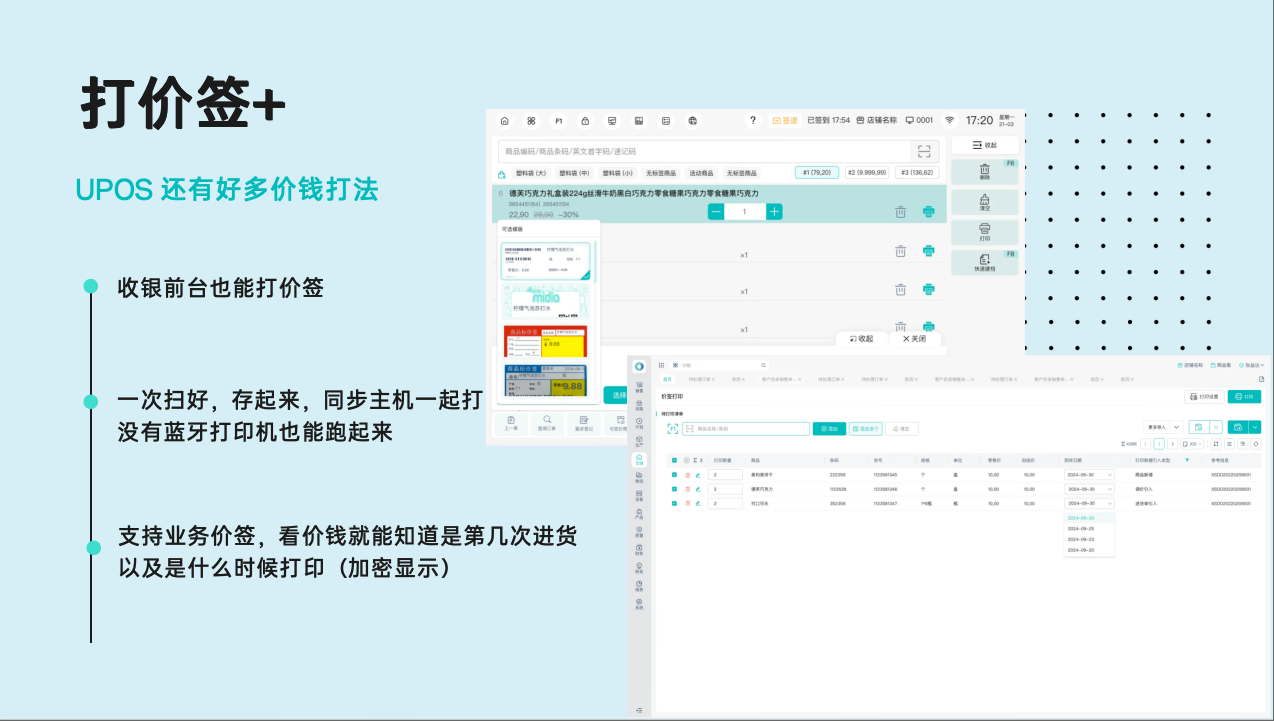Image resolution: width=1274 pixels, height=721 pixels.
Task: Click the 清空 button beside 添加多个
Action: (900, 429)
